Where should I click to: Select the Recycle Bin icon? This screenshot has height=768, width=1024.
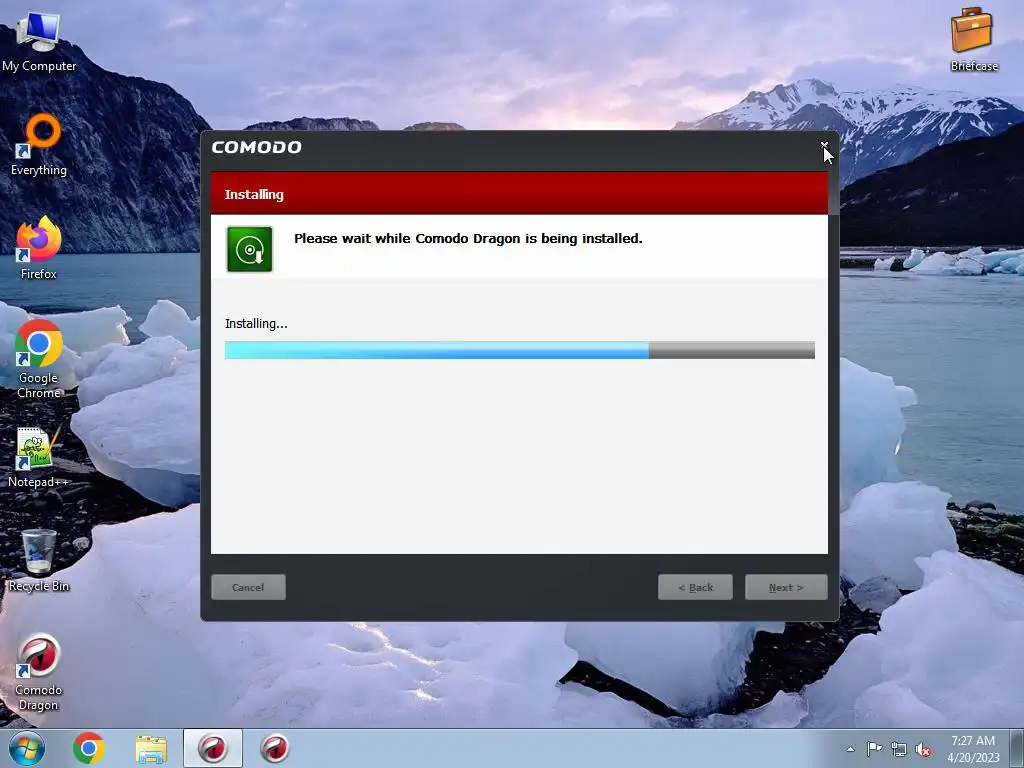click(39, 560)
